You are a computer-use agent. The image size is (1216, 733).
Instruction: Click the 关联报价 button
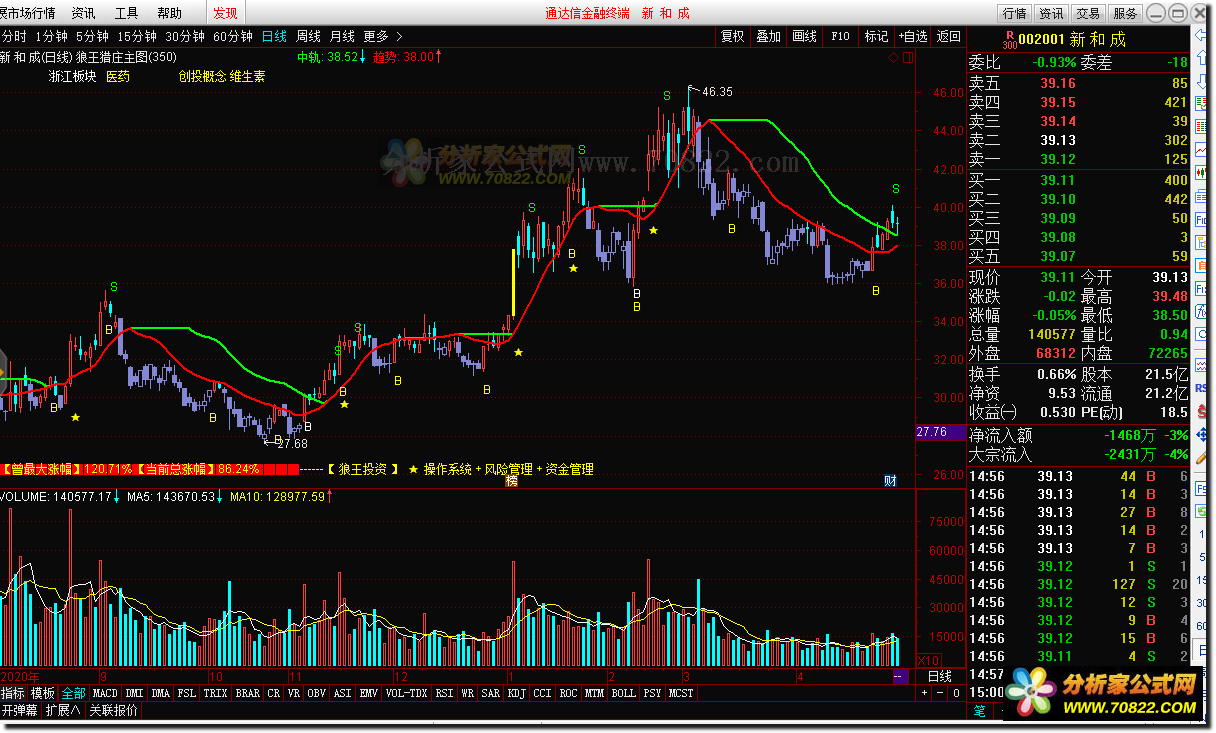pyautogui.click(x=113, y=711)
